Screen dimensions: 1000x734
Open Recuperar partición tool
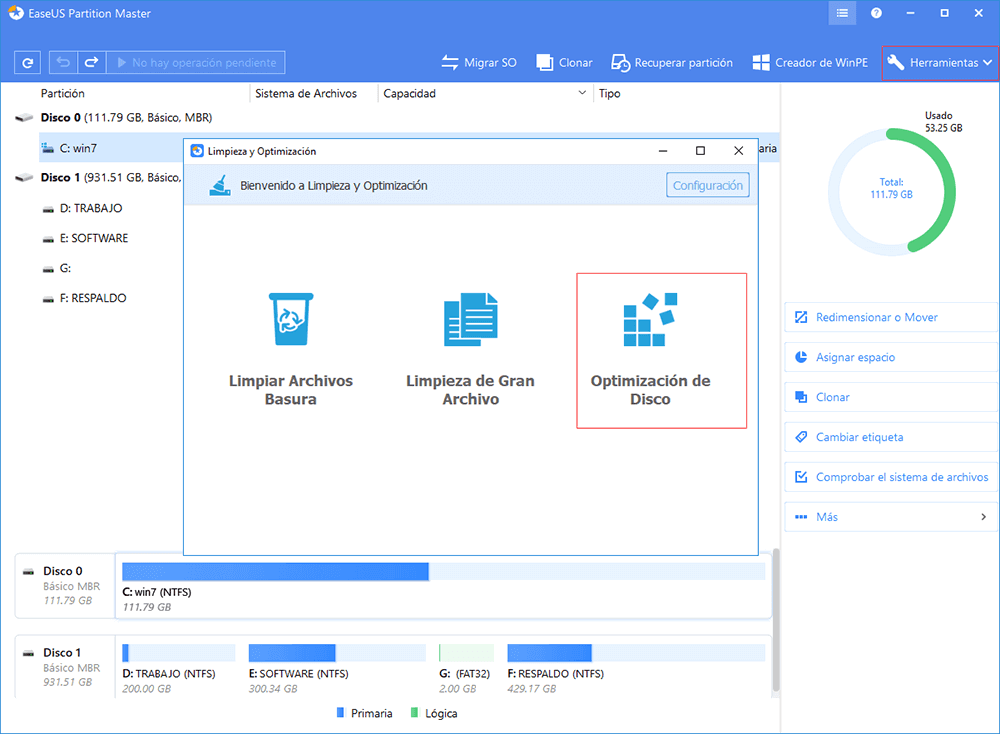coord(672,62)
